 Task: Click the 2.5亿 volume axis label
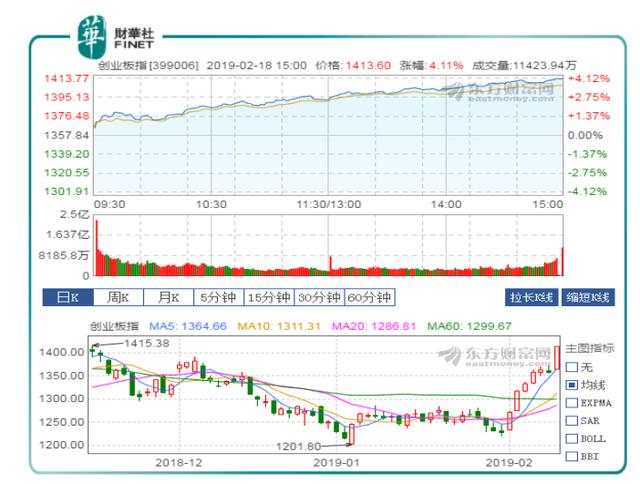point(74,215)
